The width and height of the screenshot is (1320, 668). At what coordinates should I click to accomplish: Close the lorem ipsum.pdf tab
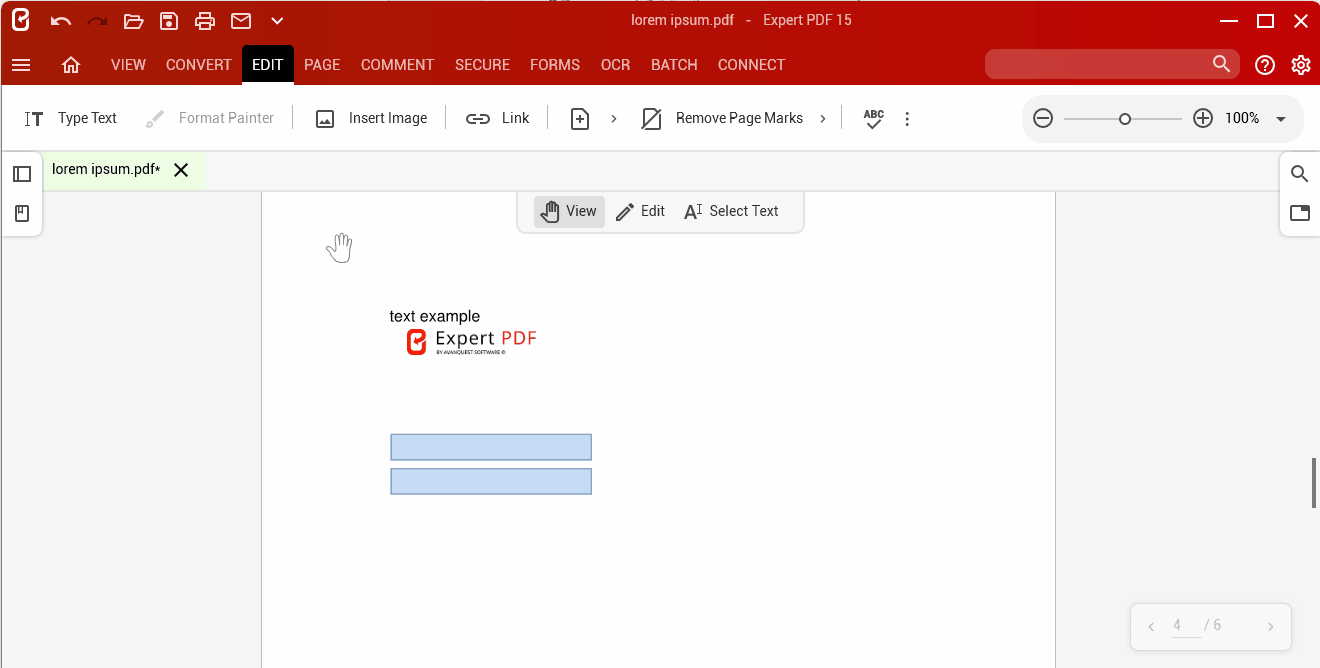tap(181, 170)
